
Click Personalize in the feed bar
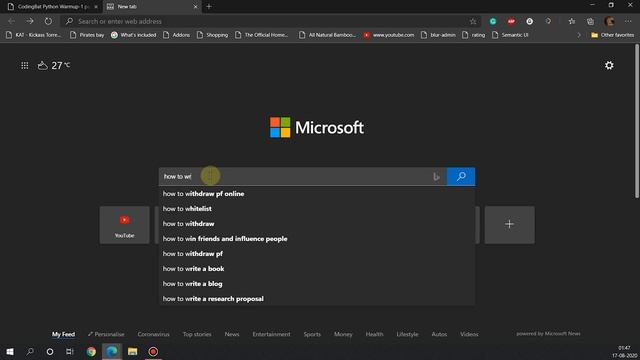coord(106,334)
